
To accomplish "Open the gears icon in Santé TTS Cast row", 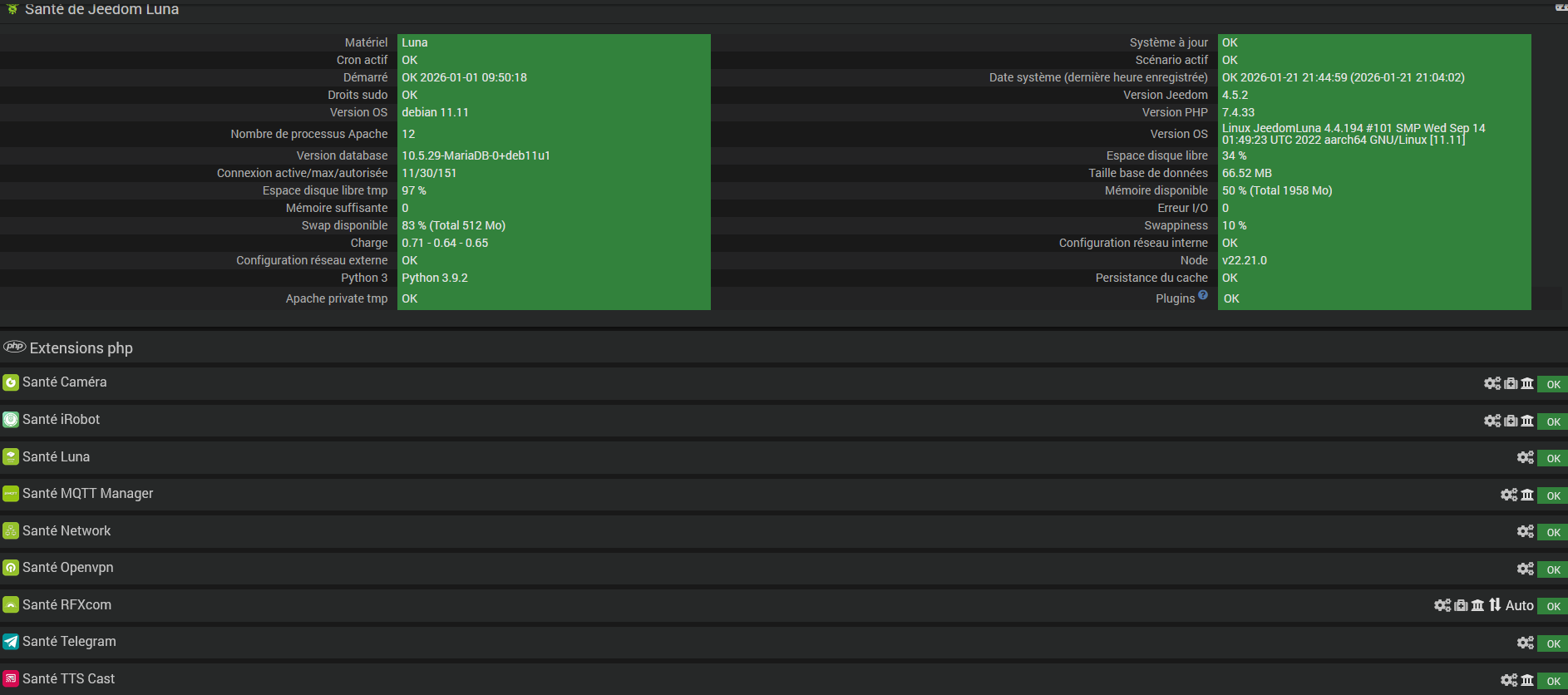I will tap(1509, 680).
